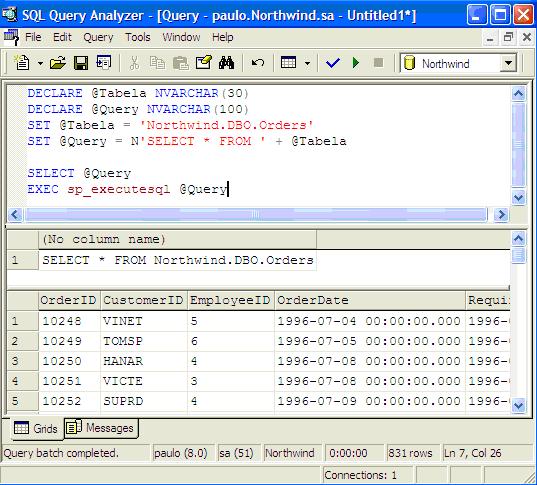Select the 'SELECT * FROM Northwind.DBO.Orders' result cell
Viewport: 537px width, 485px height.
tap(177, 260)
